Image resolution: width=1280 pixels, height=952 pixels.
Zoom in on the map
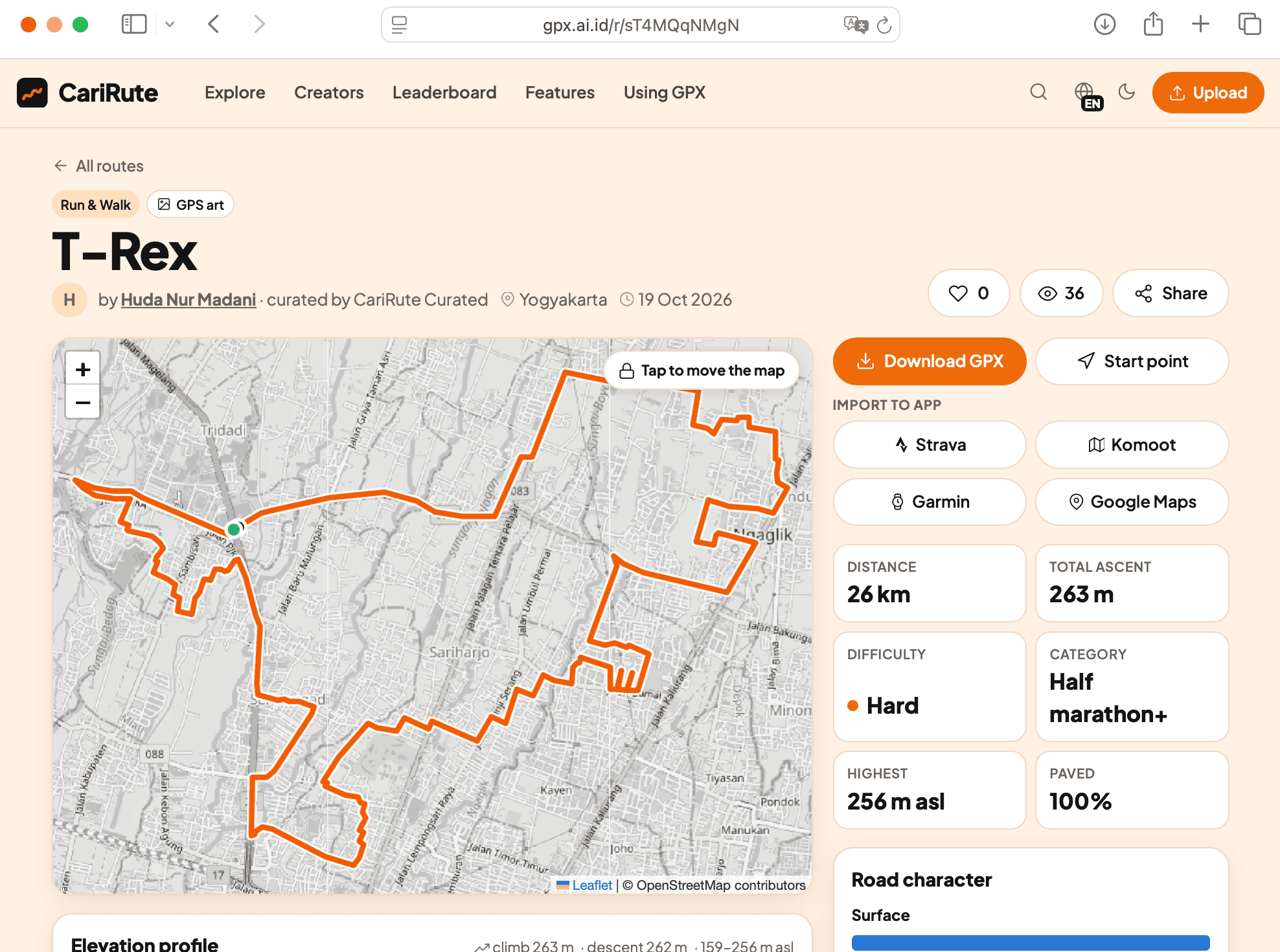click(x=83, y=369)
